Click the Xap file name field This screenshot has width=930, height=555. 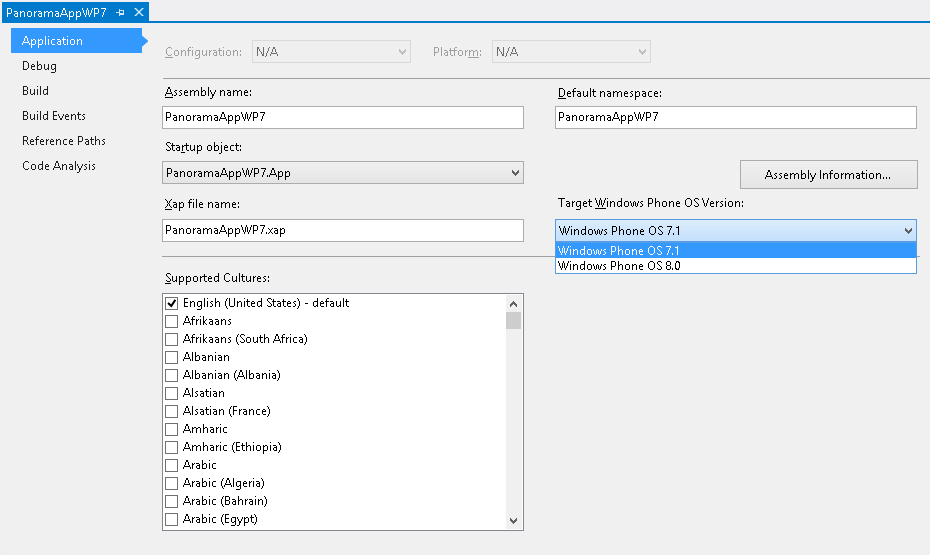pyautogui.click(x=342, y=230)
